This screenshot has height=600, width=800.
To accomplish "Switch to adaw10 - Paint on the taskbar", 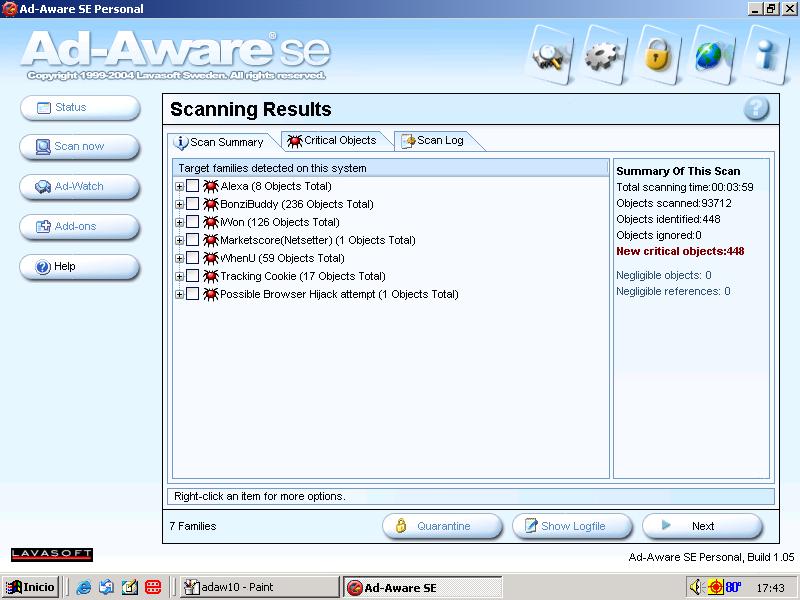I will 259,587.
